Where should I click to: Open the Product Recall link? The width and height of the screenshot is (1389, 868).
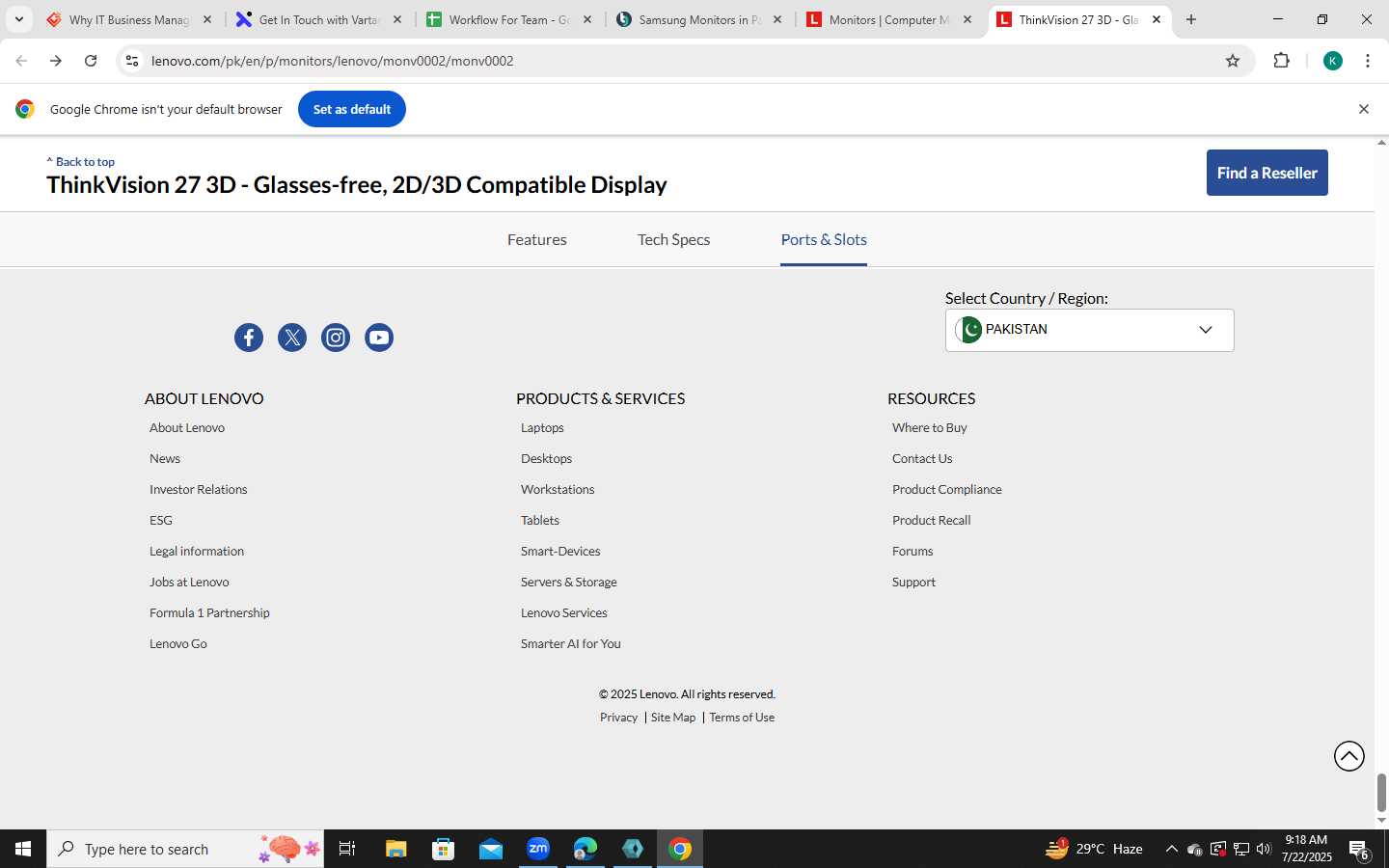(x=932, y=521)
